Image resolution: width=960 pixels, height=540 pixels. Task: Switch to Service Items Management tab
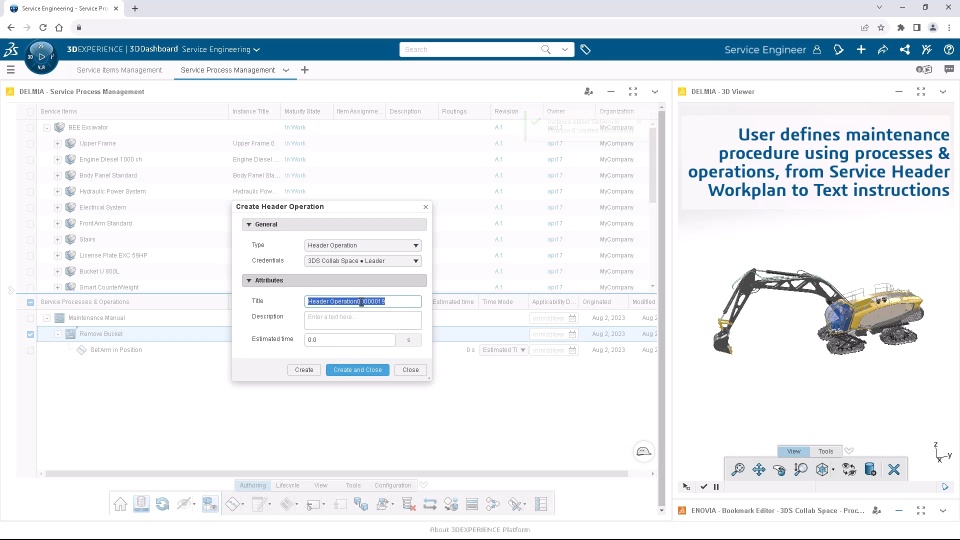[x=119, y=70]
